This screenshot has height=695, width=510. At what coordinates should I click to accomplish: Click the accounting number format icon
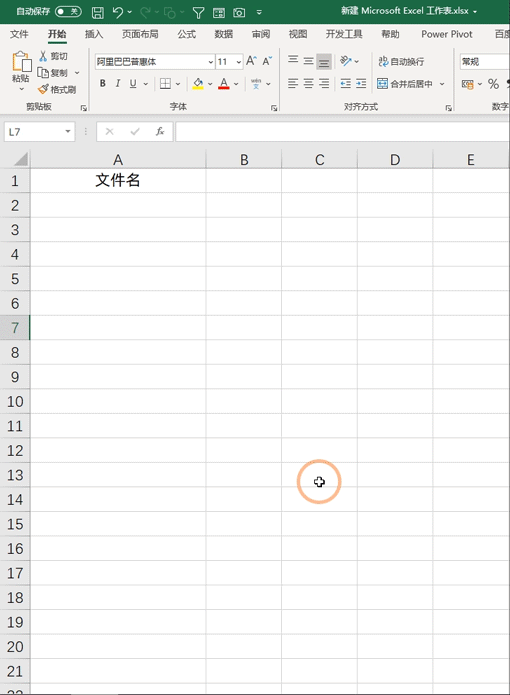[x=468, y=84]
